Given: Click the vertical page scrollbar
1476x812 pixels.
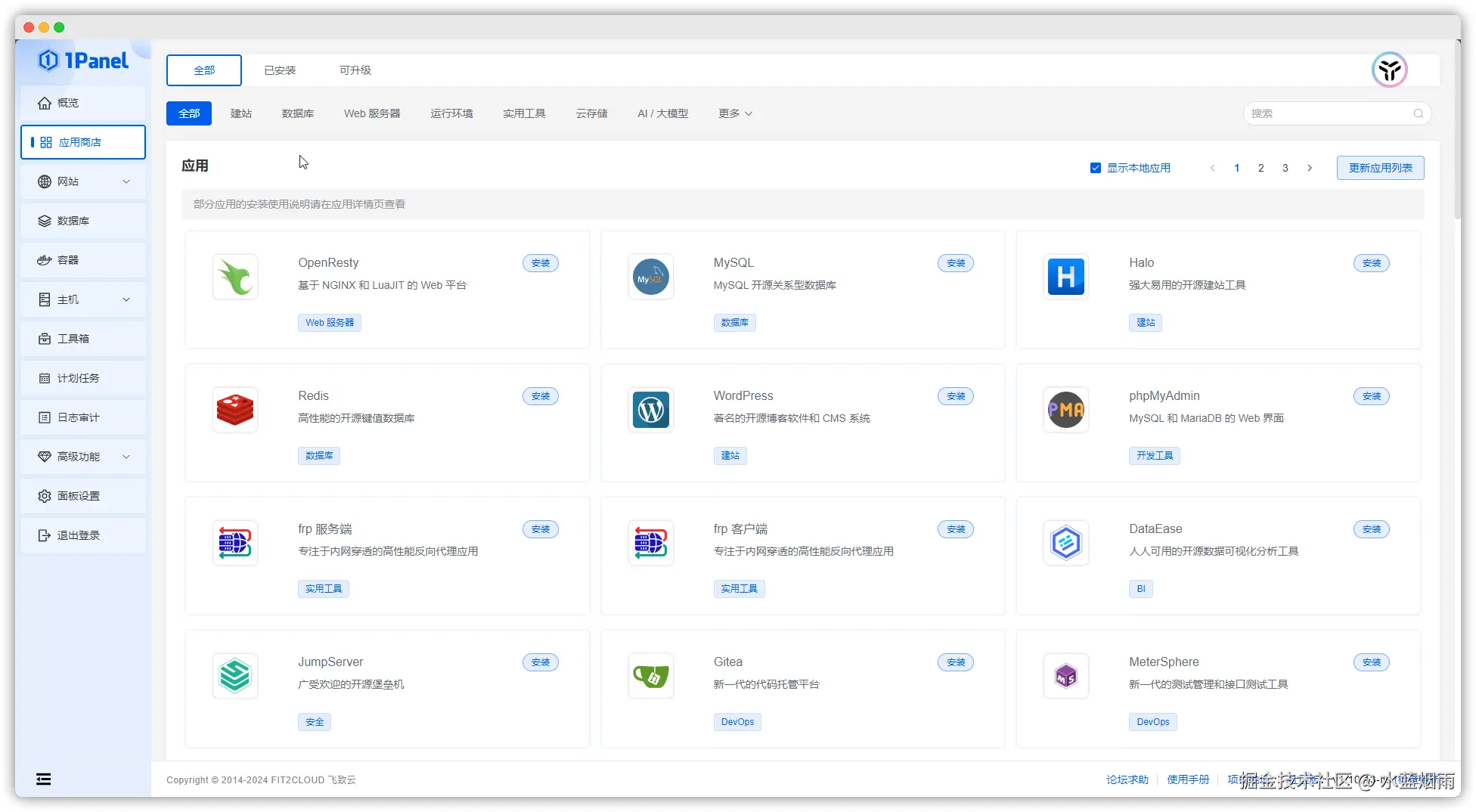Looking at the screenshot, I should point(1458,129).
